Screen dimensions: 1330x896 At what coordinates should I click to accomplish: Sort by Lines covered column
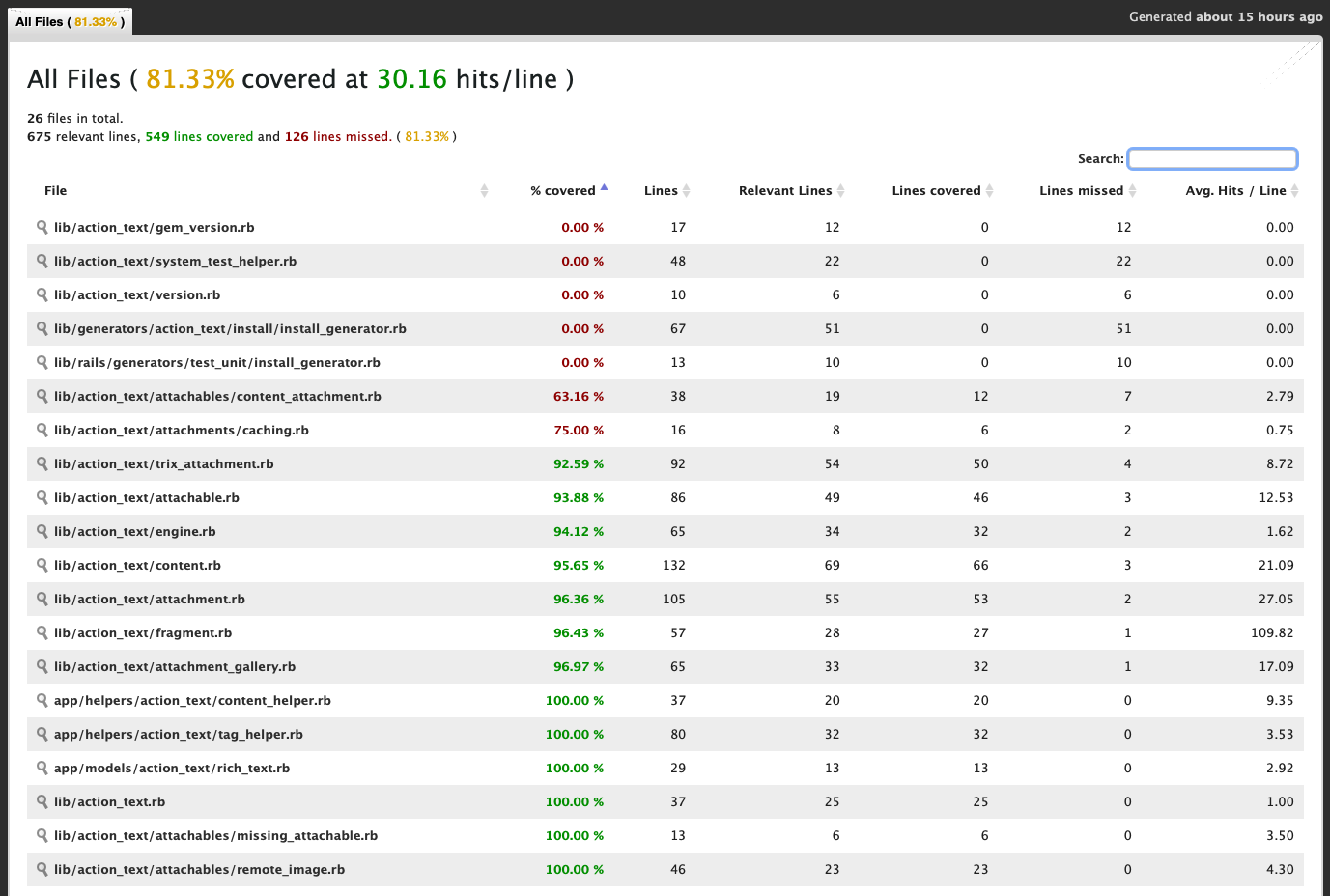click(926, 191)
